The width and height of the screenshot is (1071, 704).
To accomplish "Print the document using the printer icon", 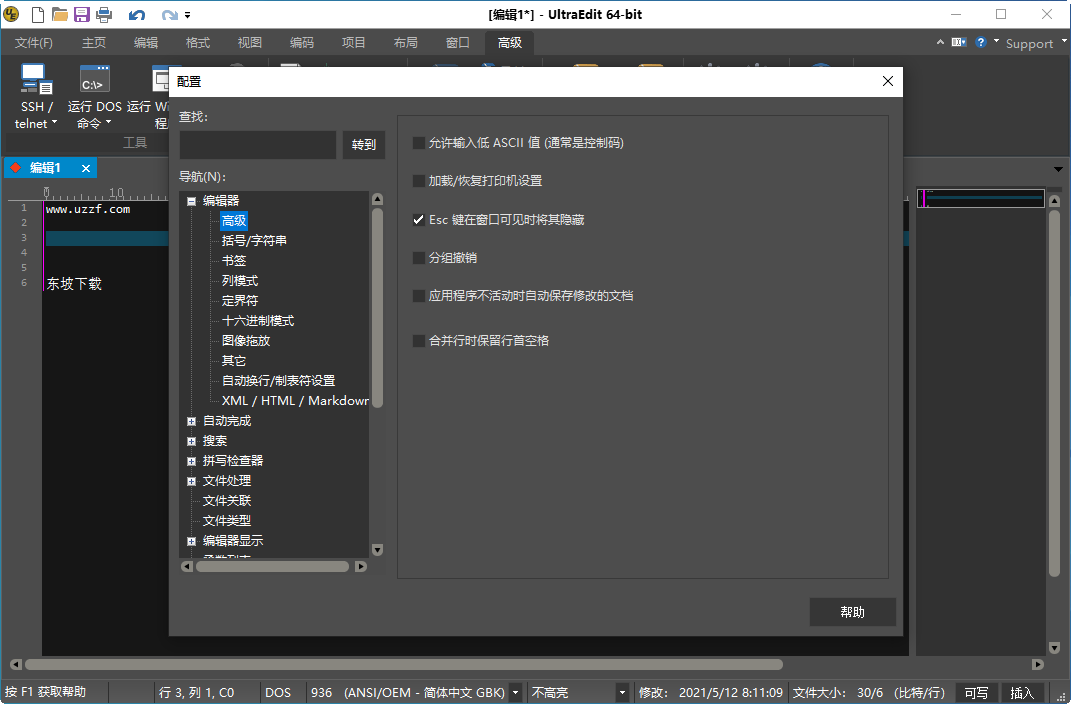I will coord(104,14).
